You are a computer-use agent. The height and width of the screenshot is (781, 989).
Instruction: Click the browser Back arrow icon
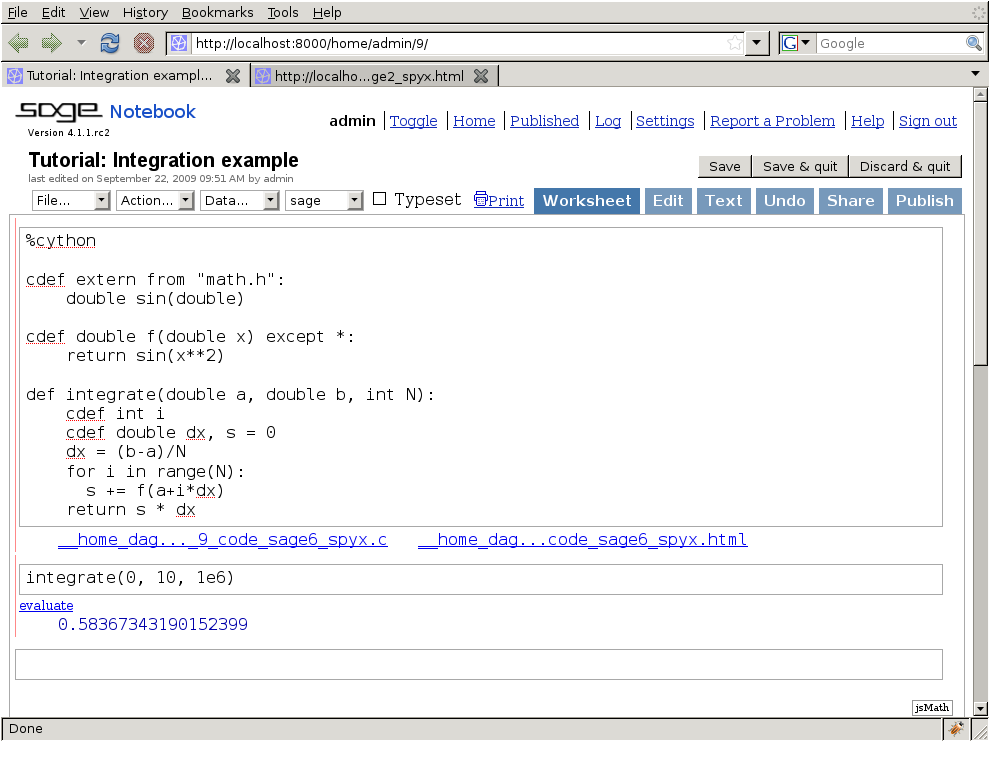point(19,43)
